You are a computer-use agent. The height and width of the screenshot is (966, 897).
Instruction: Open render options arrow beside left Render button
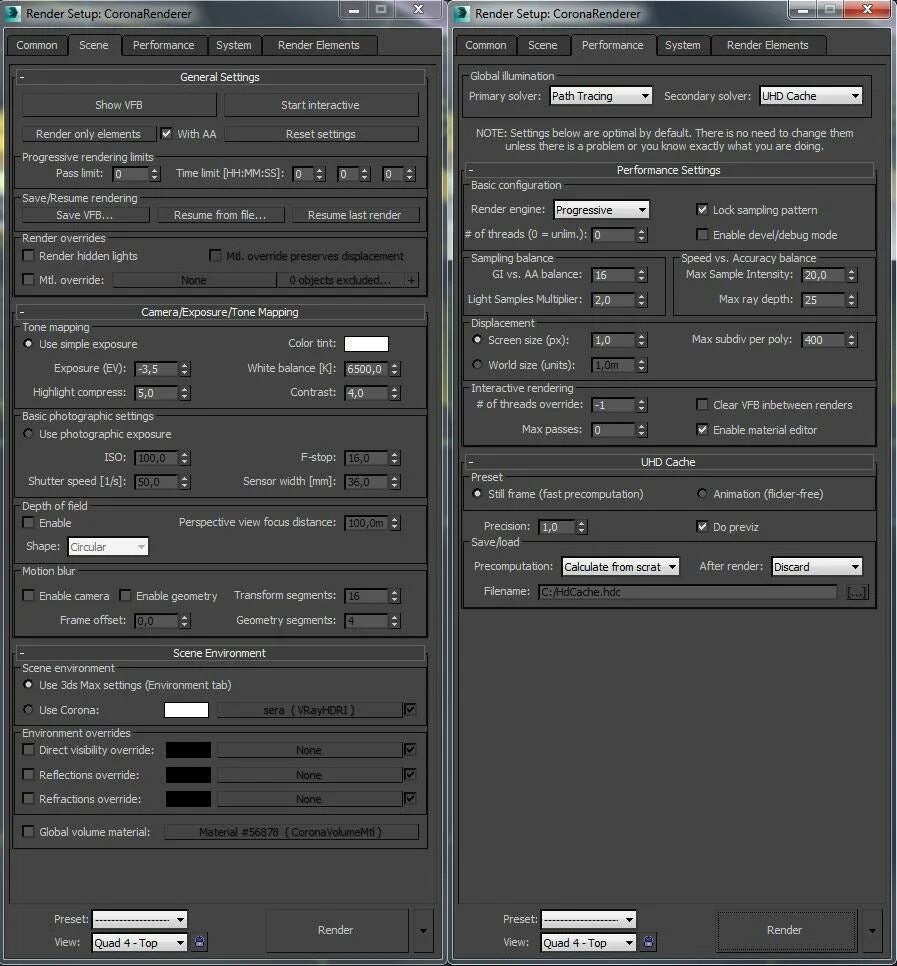(423, 930)
